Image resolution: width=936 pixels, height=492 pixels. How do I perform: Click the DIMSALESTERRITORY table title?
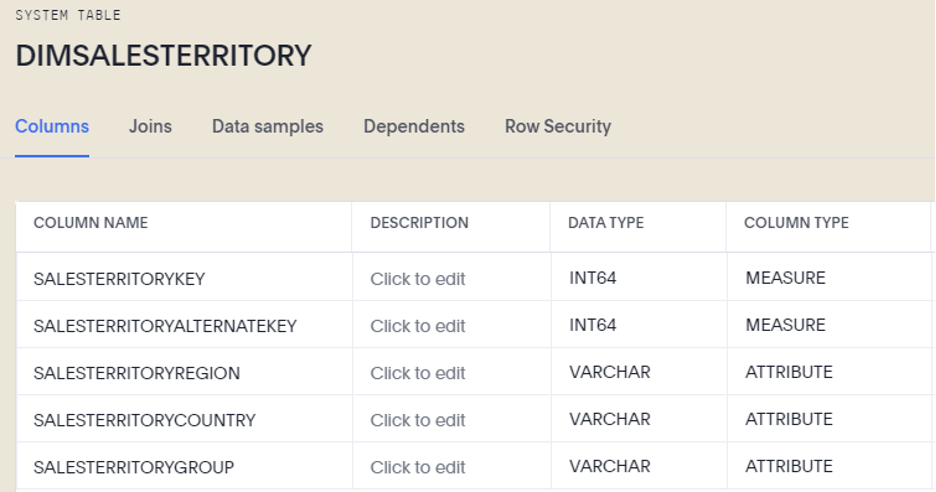pyautogui.click(x=164, y=56)
